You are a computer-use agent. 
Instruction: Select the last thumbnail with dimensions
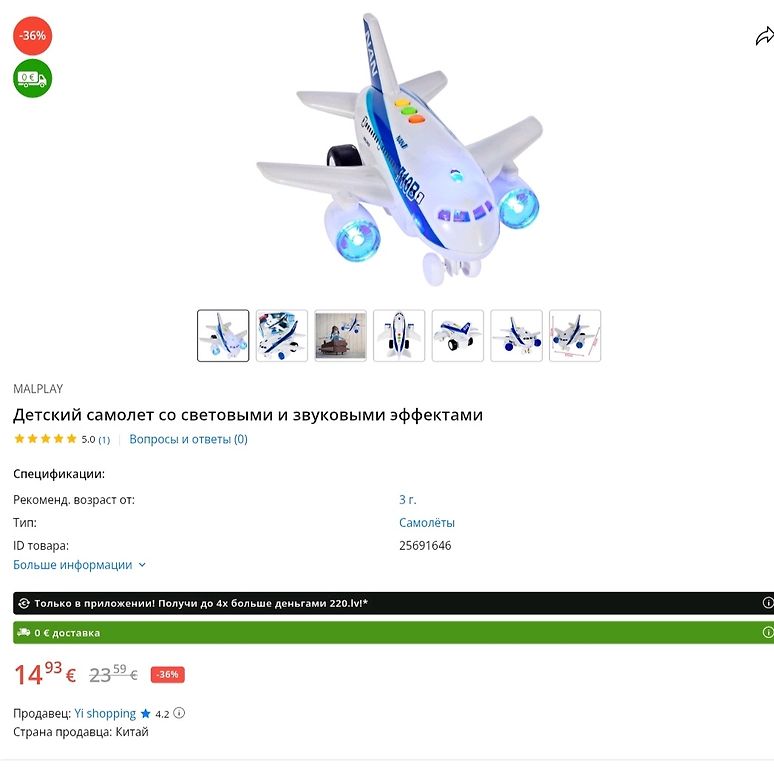click(575, 336)
